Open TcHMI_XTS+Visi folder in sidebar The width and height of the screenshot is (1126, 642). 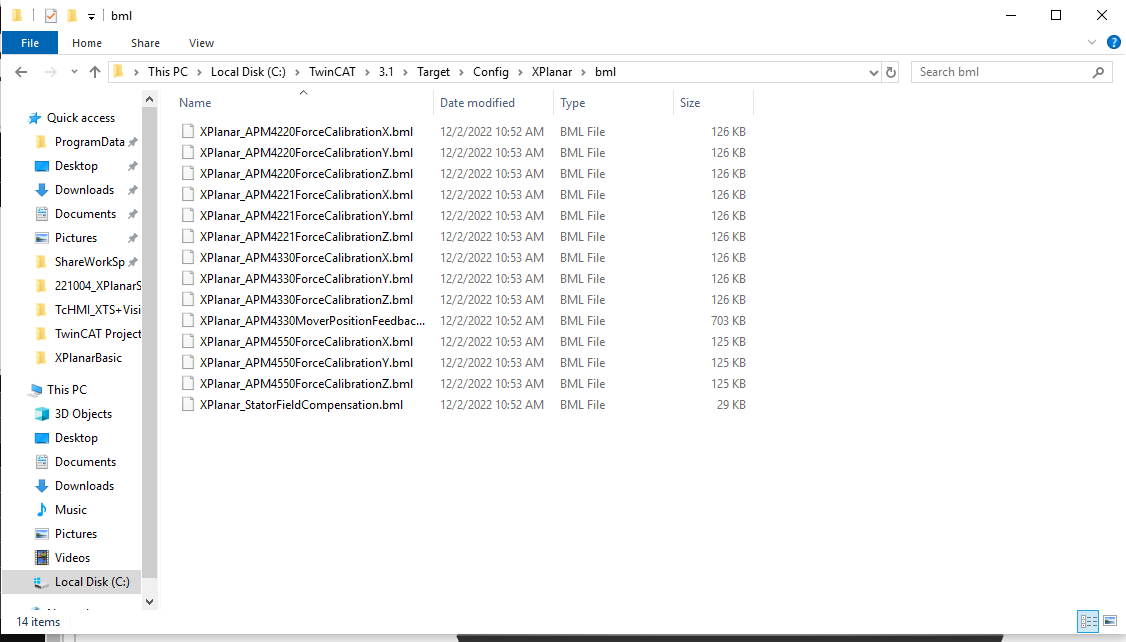(x=98, y=310)
